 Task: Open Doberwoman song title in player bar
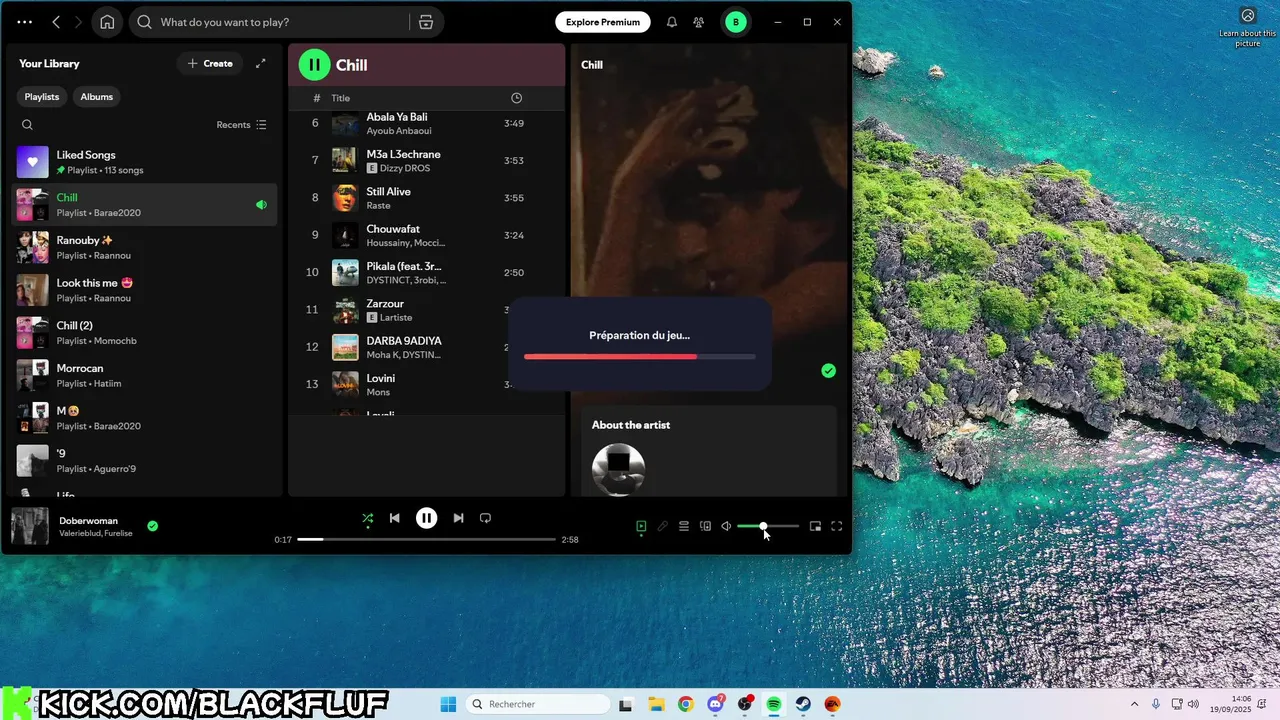[x=88, y=521]
